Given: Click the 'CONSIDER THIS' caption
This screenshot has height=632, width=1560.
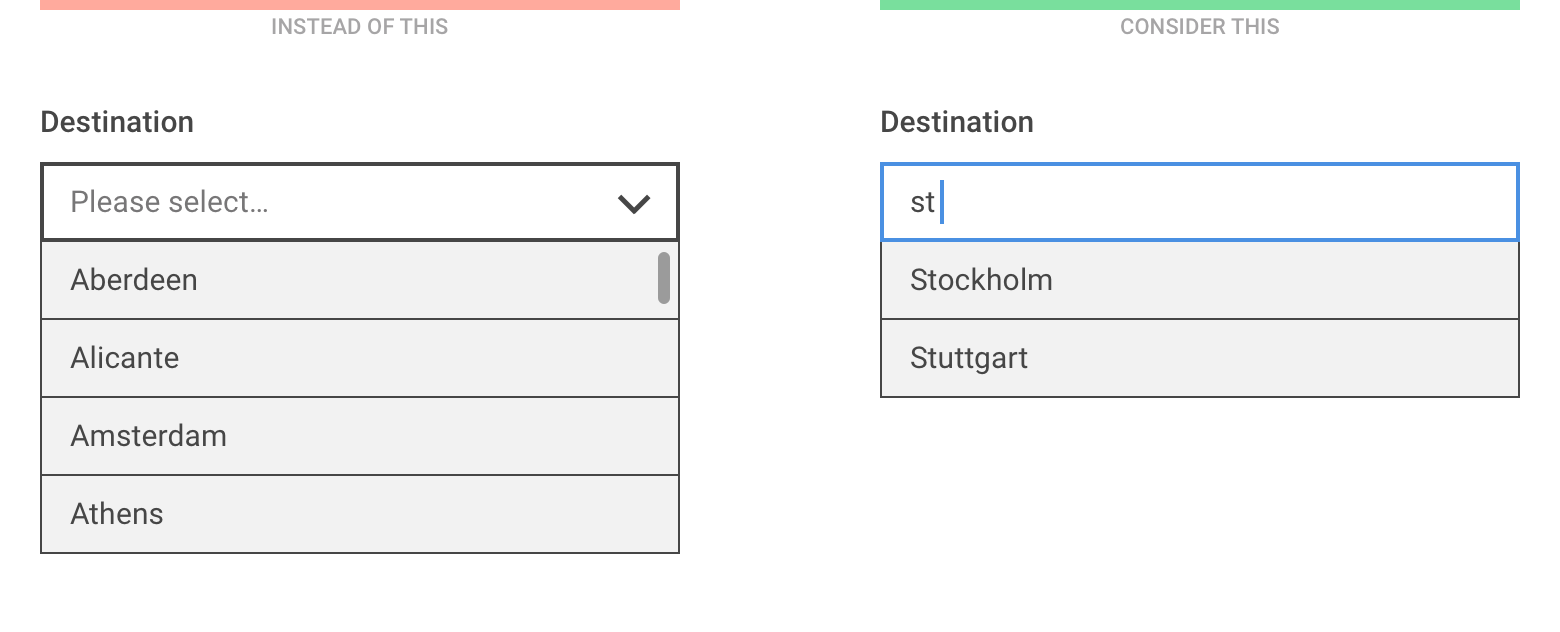Looking at the screenshot, I should click(1199, 27).
